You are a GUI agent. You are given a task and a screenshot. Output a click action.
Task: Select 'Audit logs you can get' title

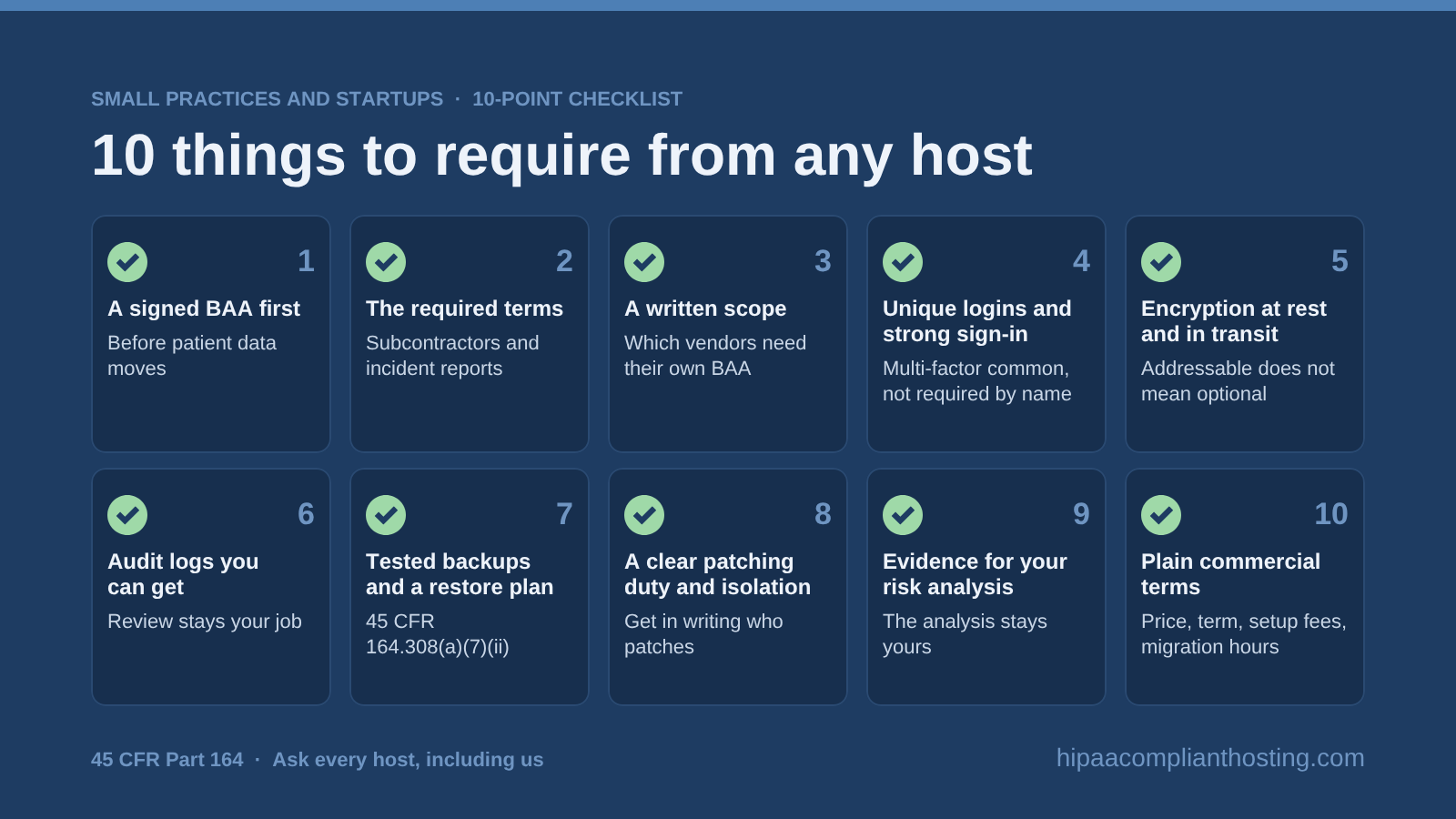[x=183, y=574]
